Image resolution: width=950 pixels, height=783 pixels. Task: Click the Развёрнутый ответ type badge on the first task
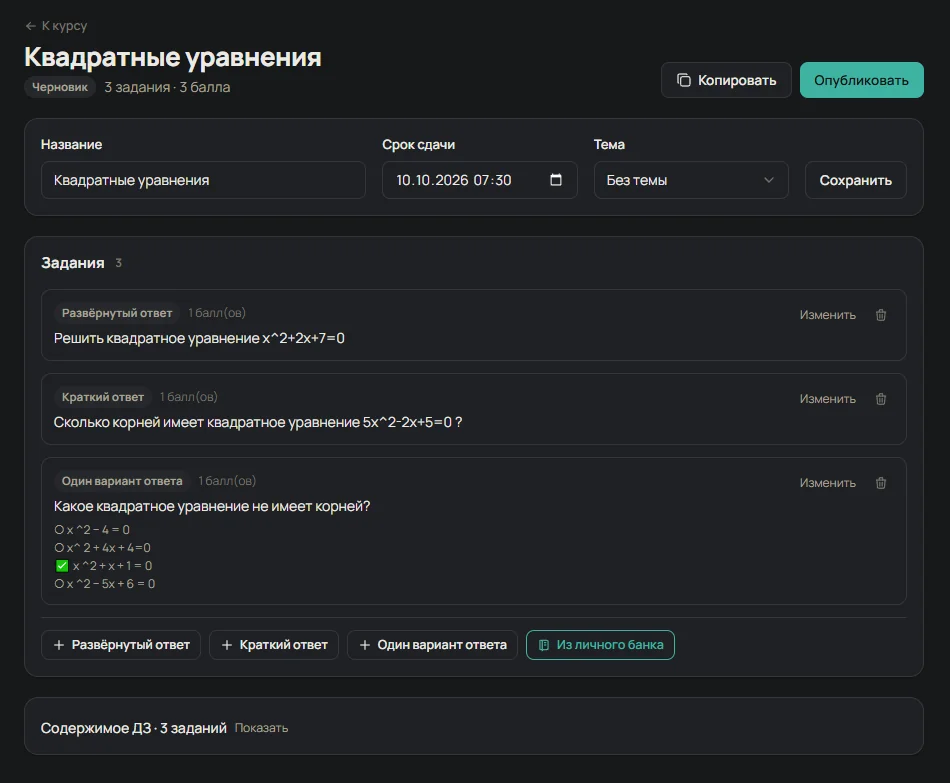(x=117, y=313)
